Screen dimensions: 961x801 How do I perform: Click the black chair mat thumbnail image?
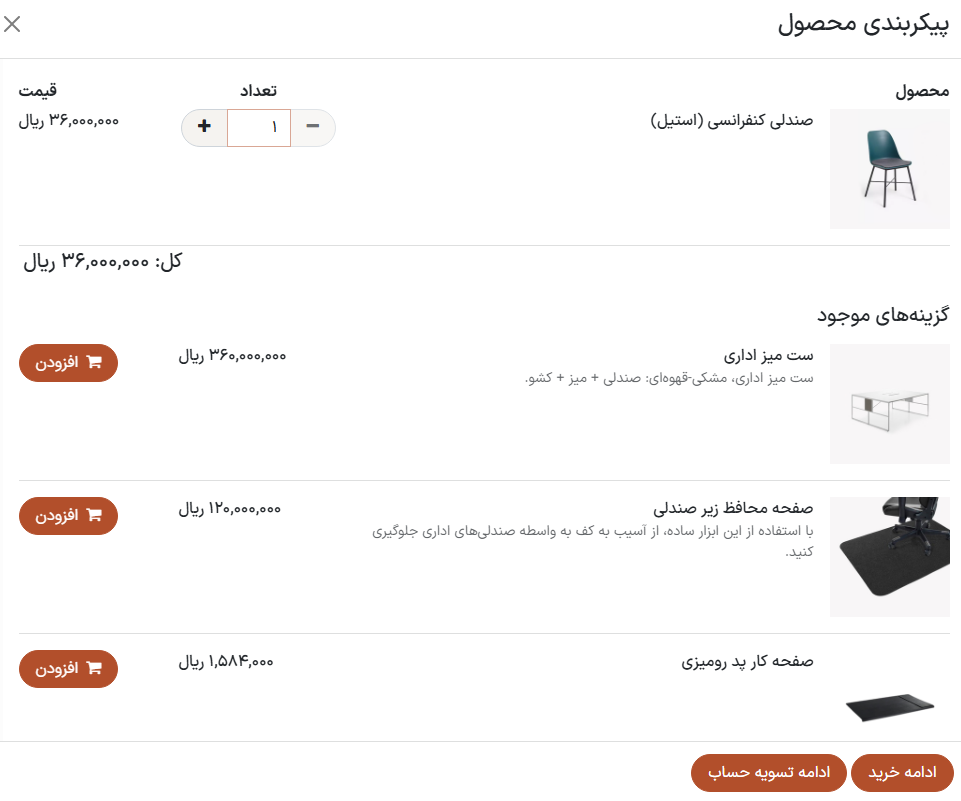(889, 556)
